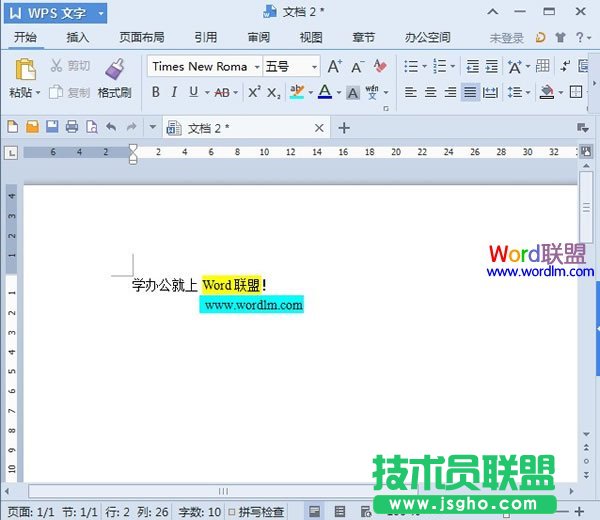The height and width of the screenshot is (520, 600).
Task: Redo action arrow
Action: [x=131, y=127]
